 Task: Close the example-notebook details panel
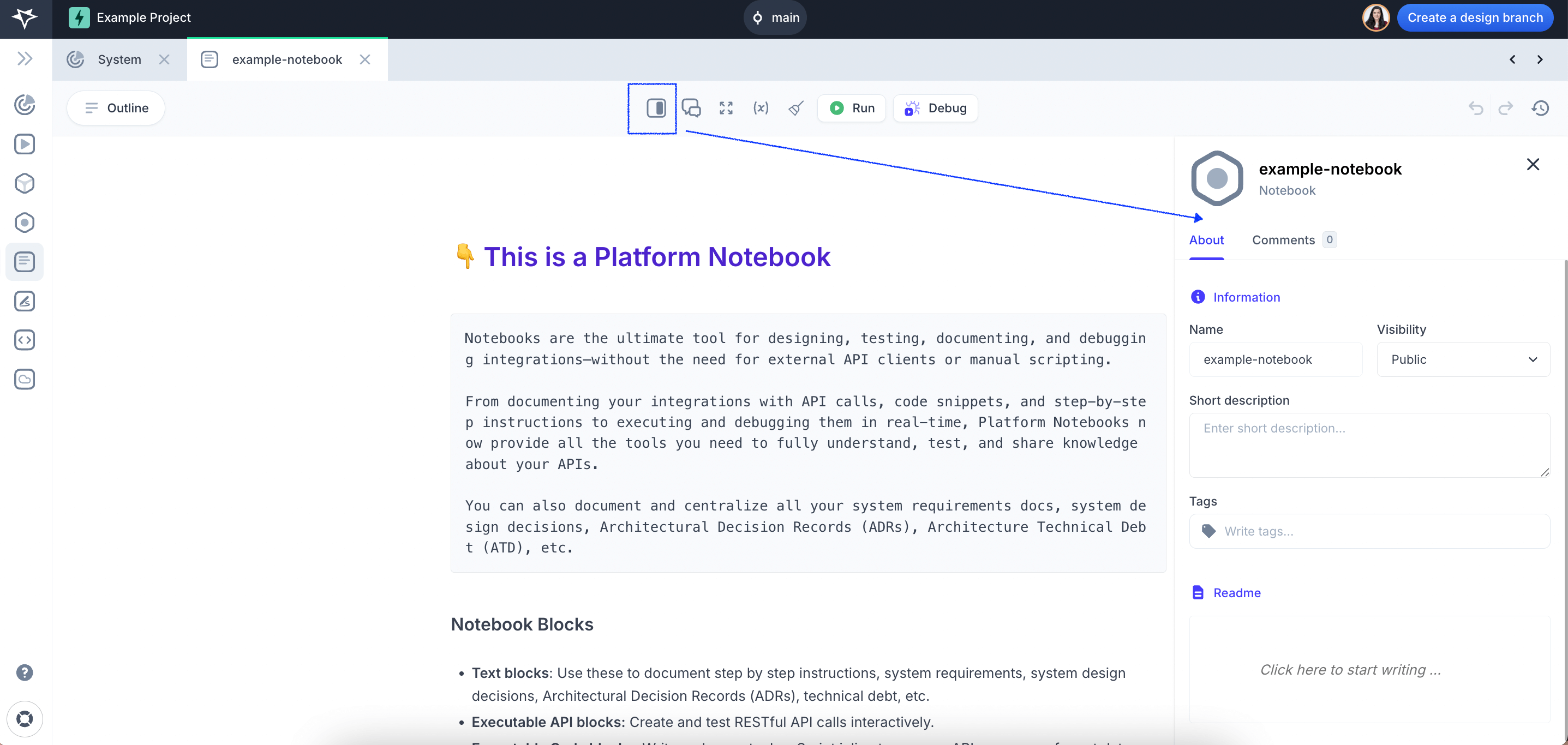tap(1533, 164)
